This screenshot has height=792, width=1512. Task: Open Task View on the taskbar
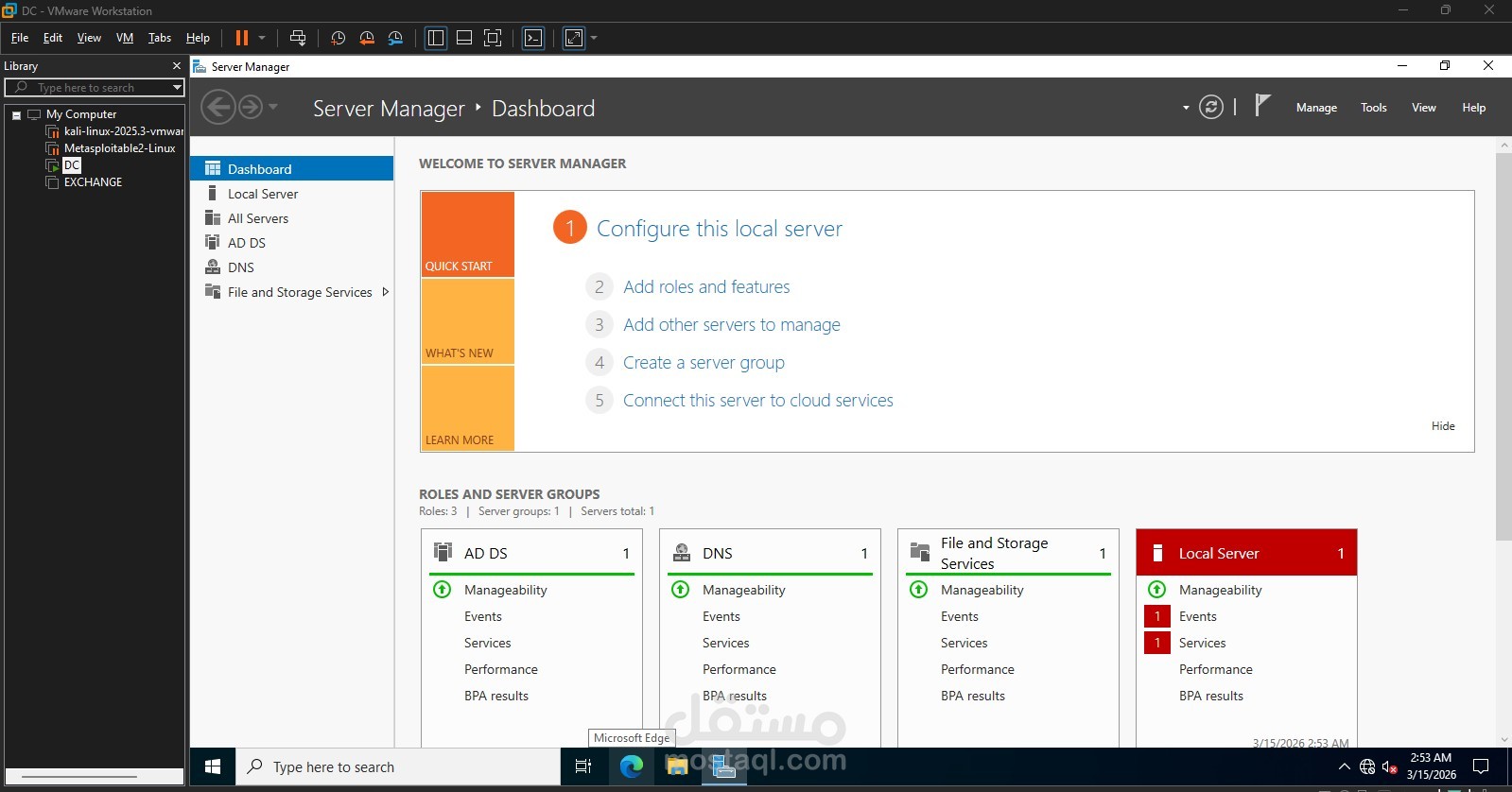[583, 766]
